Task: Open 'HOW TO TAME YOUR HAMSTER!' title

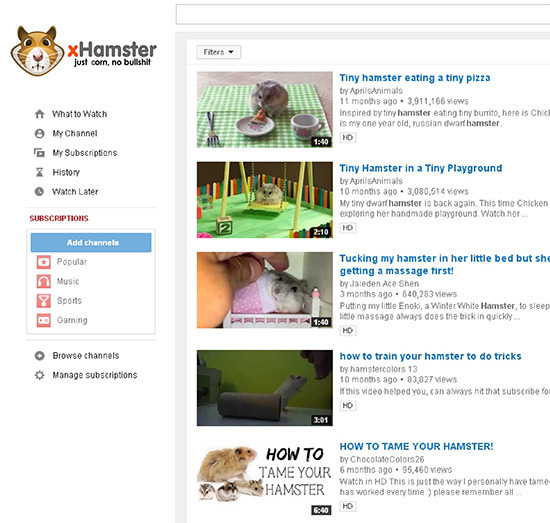Action: tap(416, 447)
